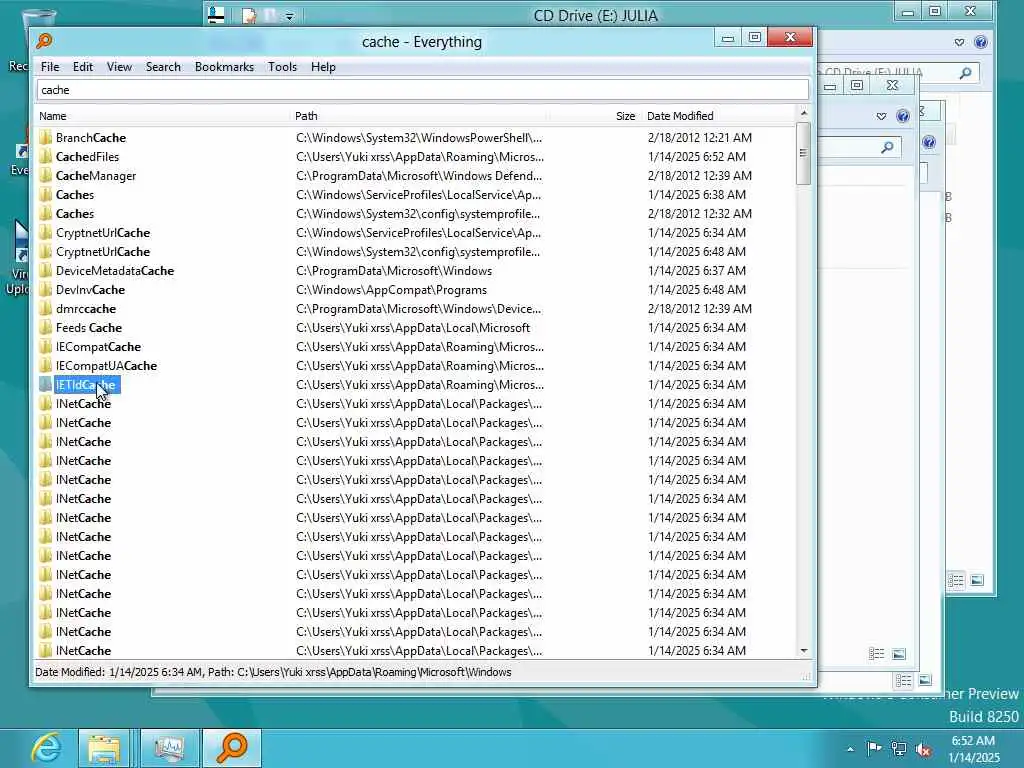Select the DevInvCache folder icon
The image size is (1024, 768).
pyautogui.click(x=45, y=289)
